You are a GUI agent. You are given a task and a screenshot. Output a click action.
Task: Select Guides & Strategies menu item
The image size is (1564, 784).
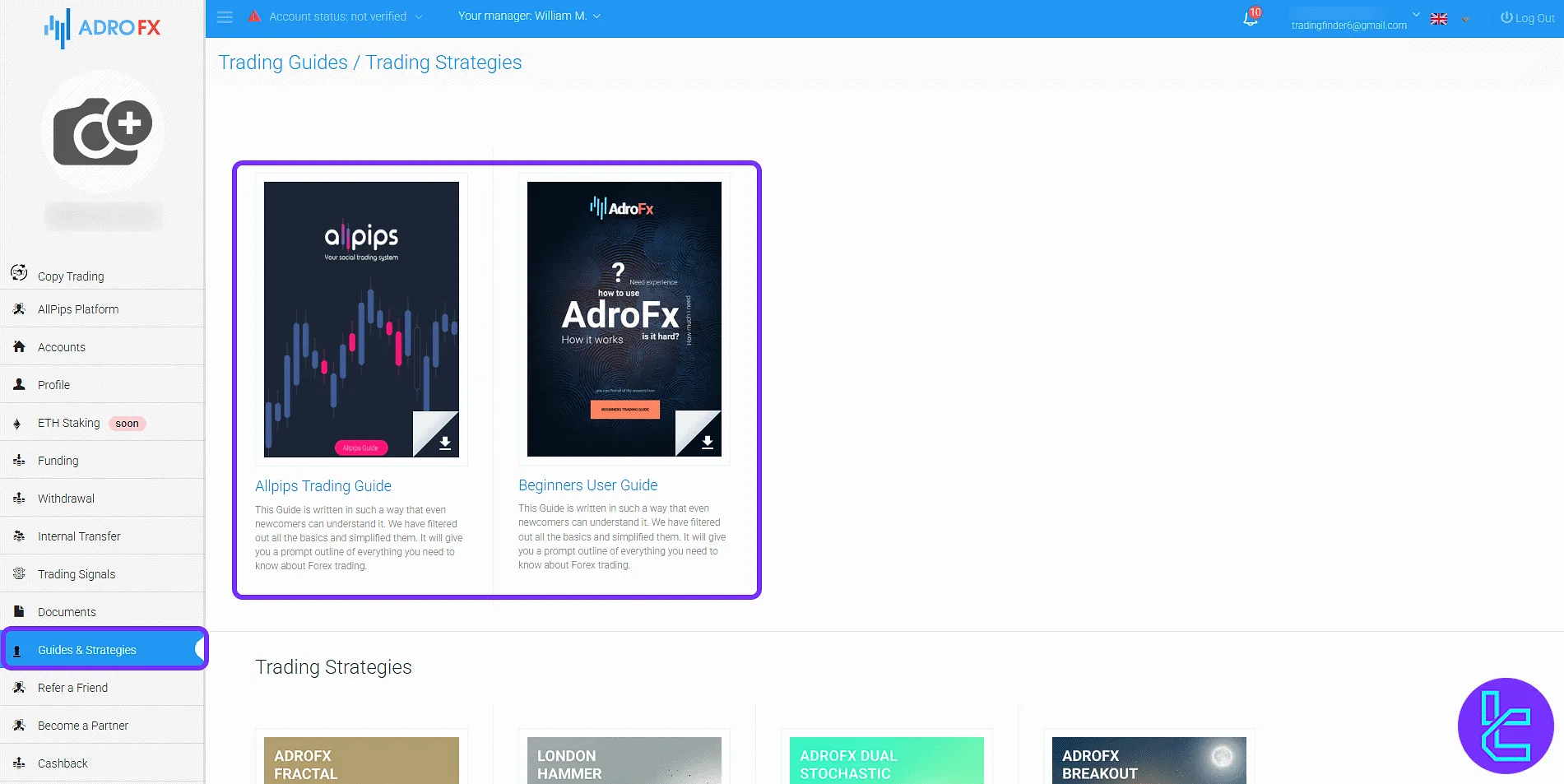click(104, 649)
